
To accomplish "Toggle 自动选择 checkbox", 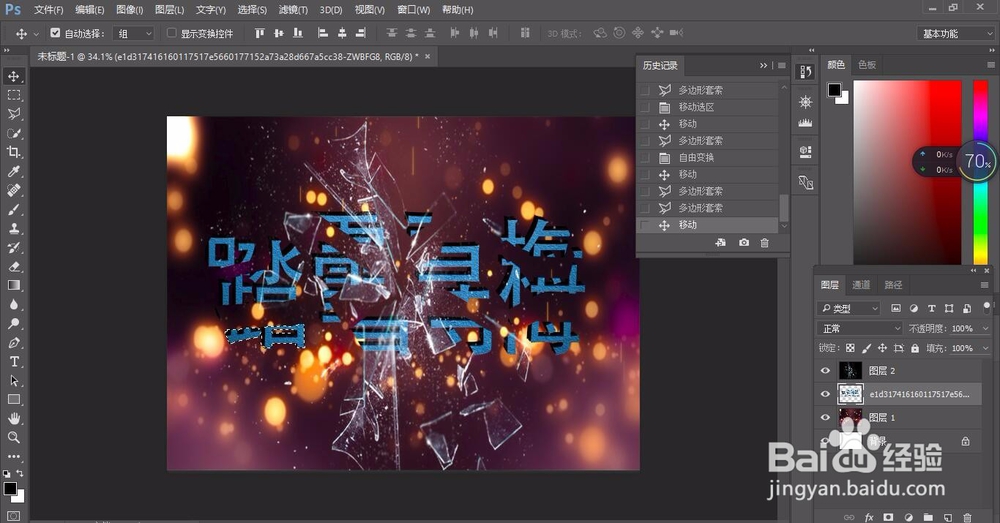I will [x=55, y=33].
